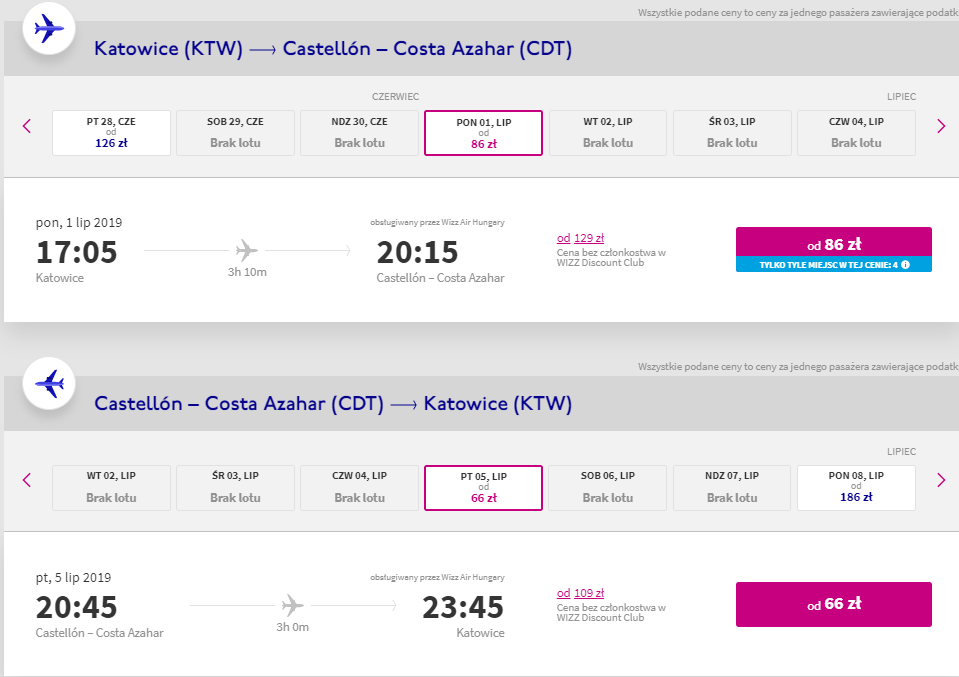
Task: Show later return dates with right arrow
Action: pyautogui.click(x=941, y=480)
